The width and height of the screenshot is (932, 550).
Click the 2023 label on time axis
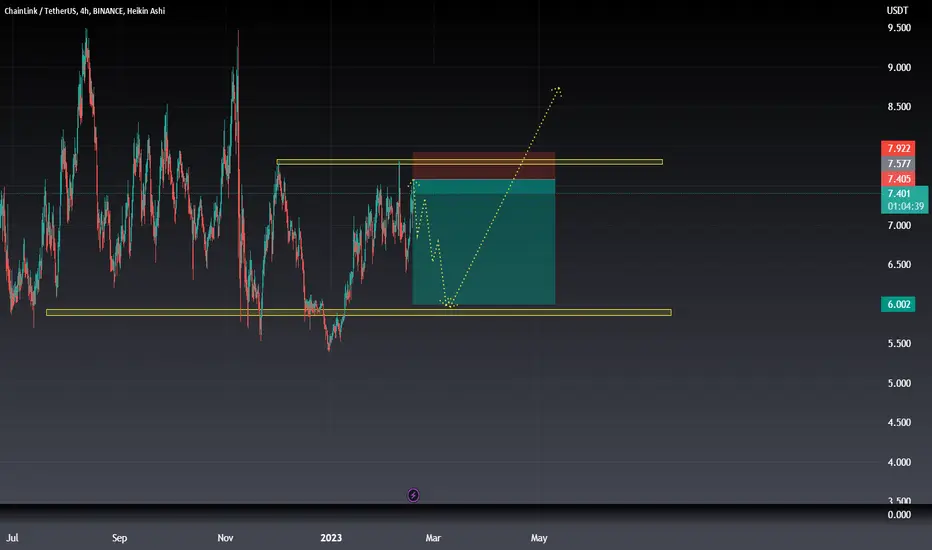[x=331, y=538]
